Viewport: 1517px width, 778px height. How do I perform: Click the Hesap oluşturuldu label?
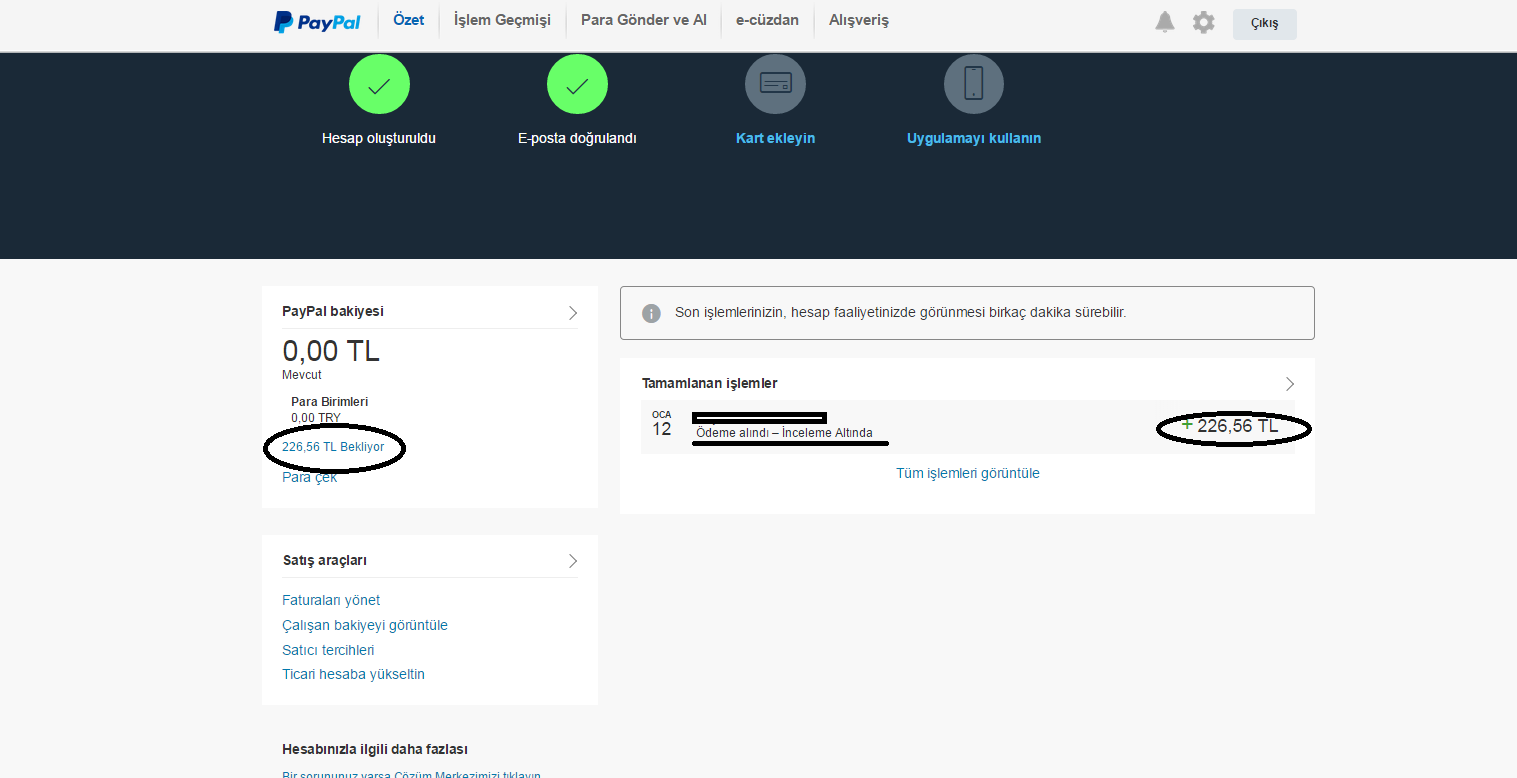(379, 139)
